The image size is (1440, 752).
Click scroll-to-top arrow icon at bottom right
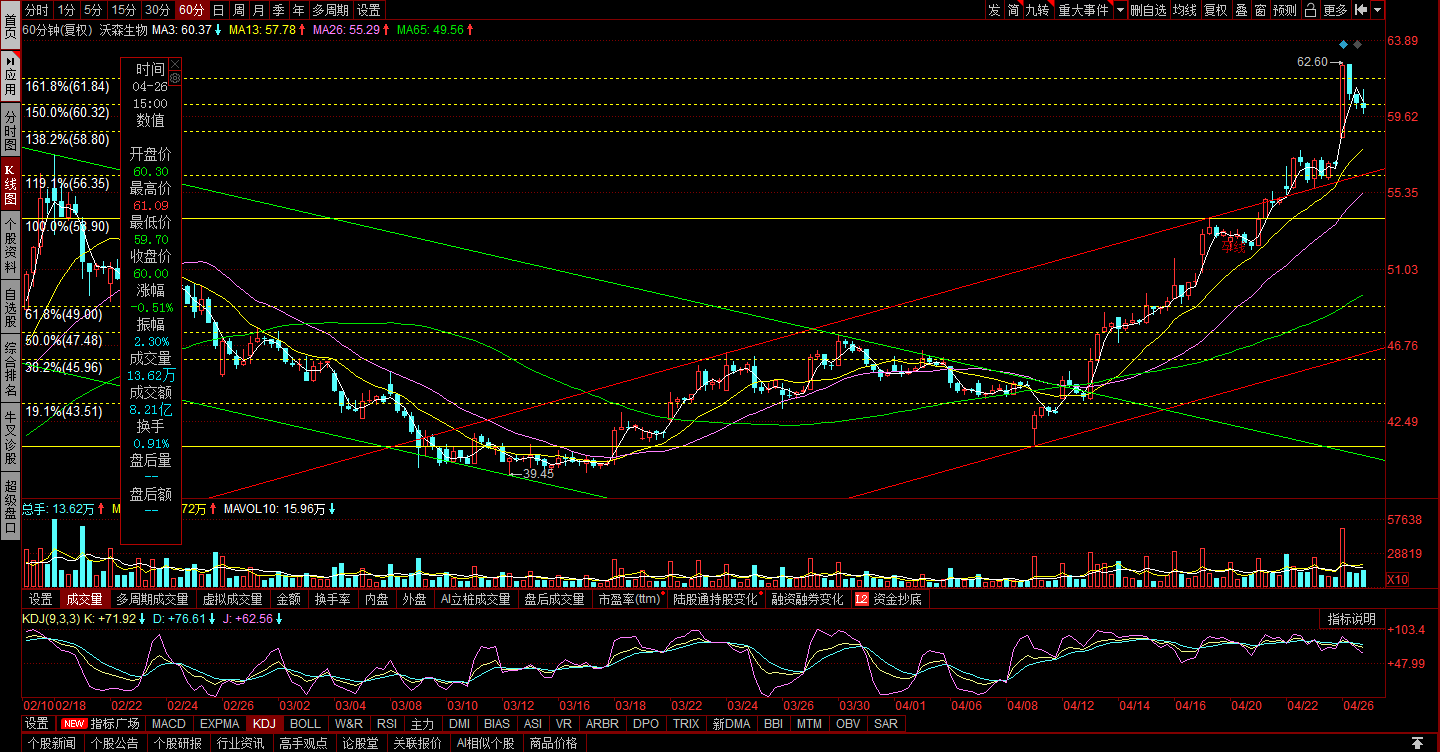tap(1416, 743)
